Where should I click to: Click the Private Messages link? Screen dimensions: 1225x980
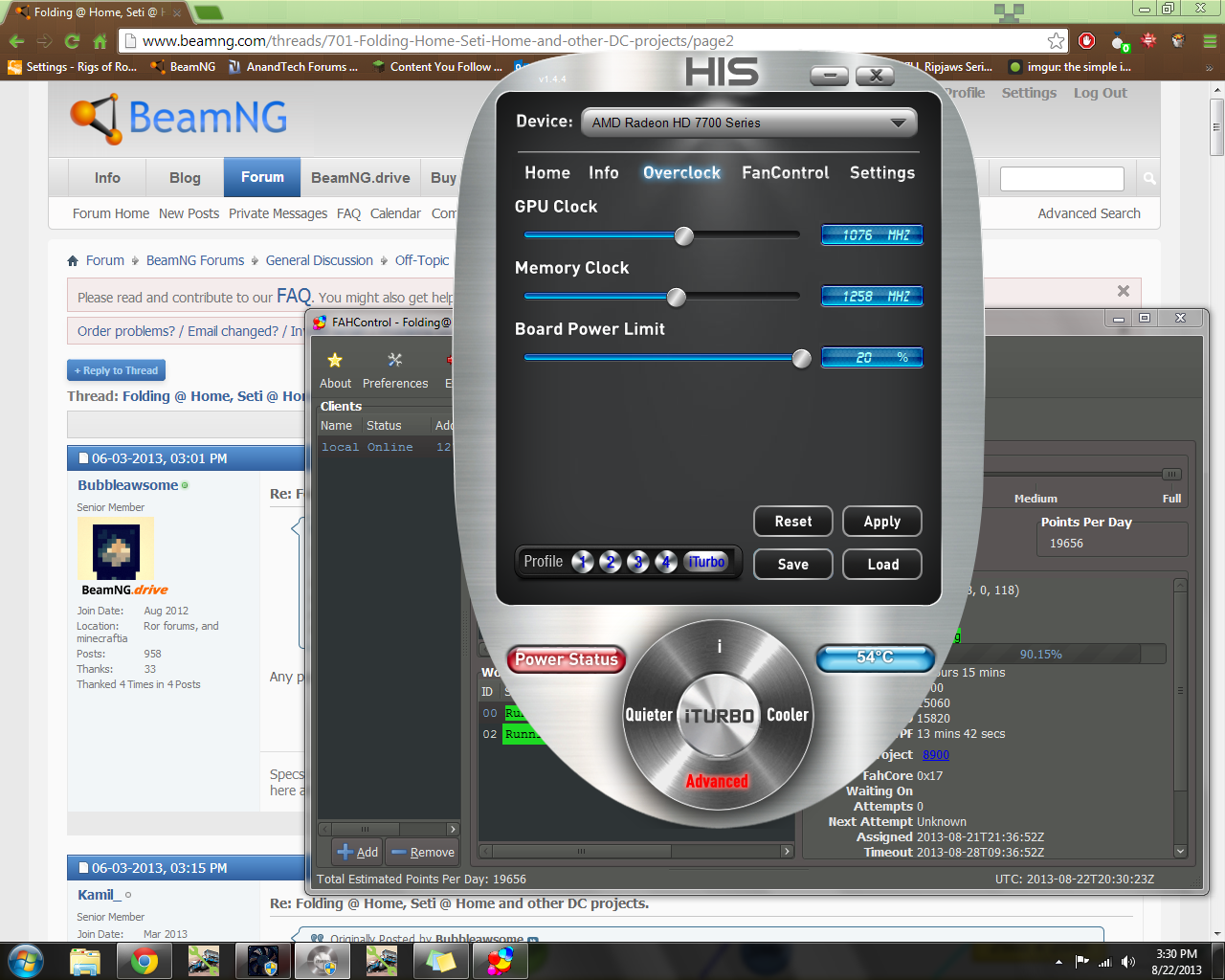click(x=278, y=213)
